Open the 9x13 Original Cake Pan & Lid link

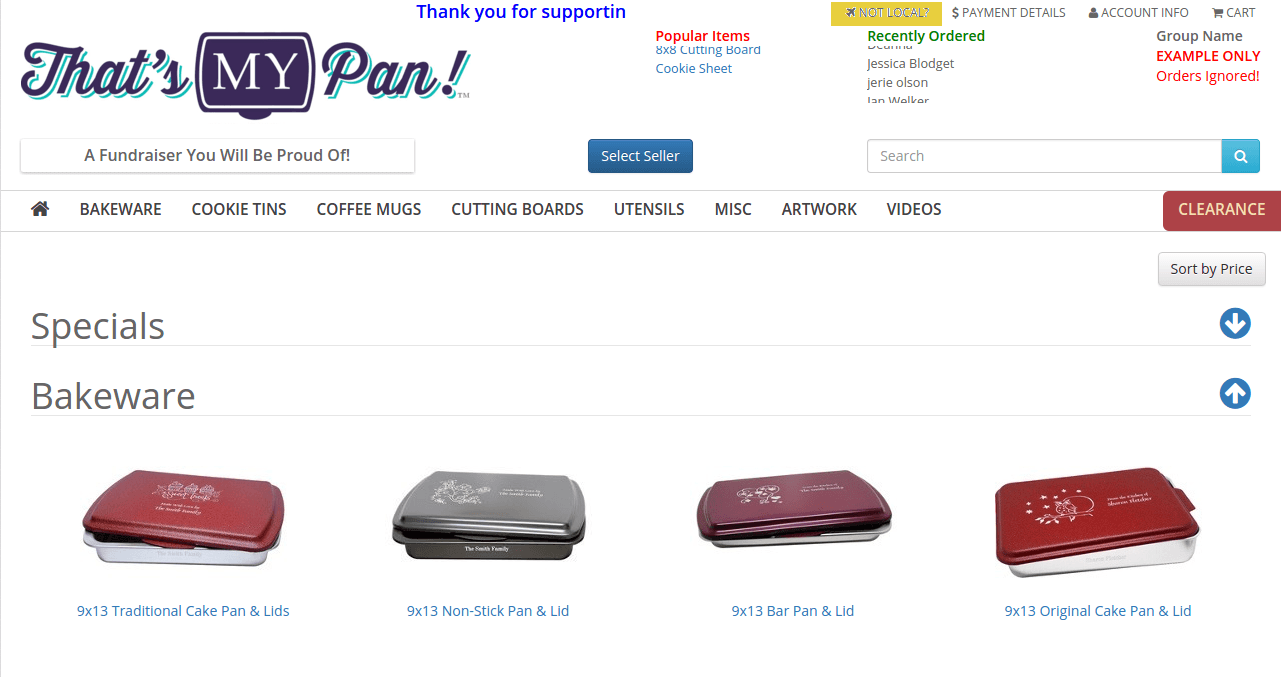pos(1098,611)
